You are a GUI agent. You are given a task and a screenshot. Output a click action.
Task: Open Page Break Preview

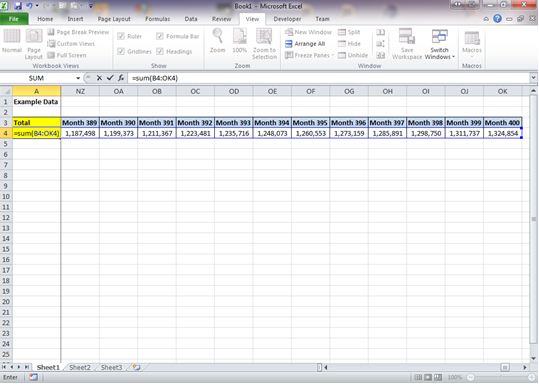(78, 32)
